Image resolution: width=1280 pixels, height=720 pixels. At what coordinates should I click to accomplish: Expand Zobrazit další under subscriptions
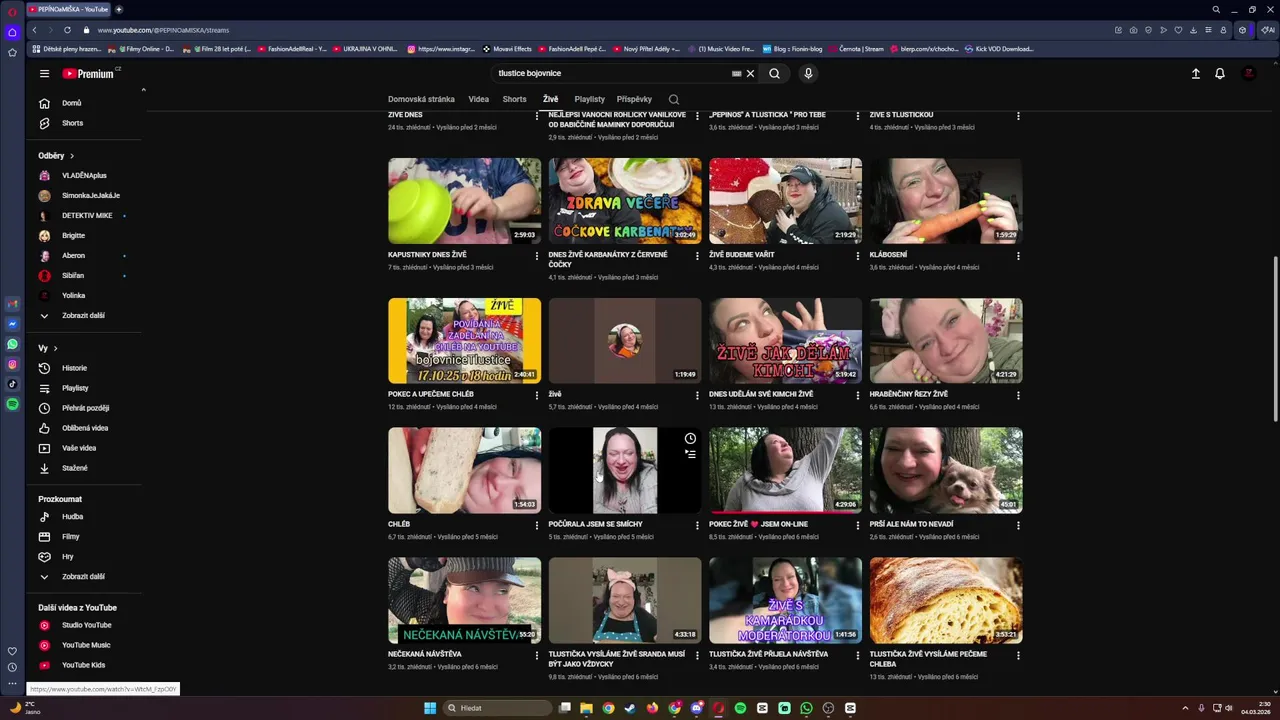click(84, 316)
